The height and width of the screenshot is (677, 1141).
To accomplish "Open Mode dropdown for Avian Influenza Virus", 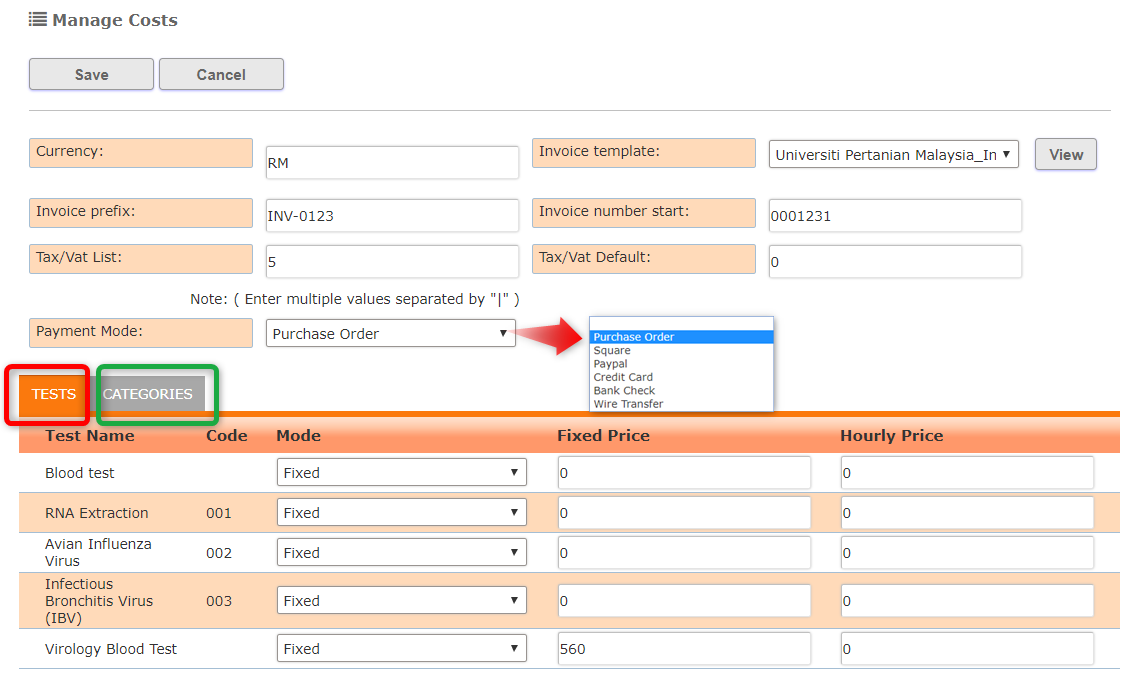I will tap(402, 553).
